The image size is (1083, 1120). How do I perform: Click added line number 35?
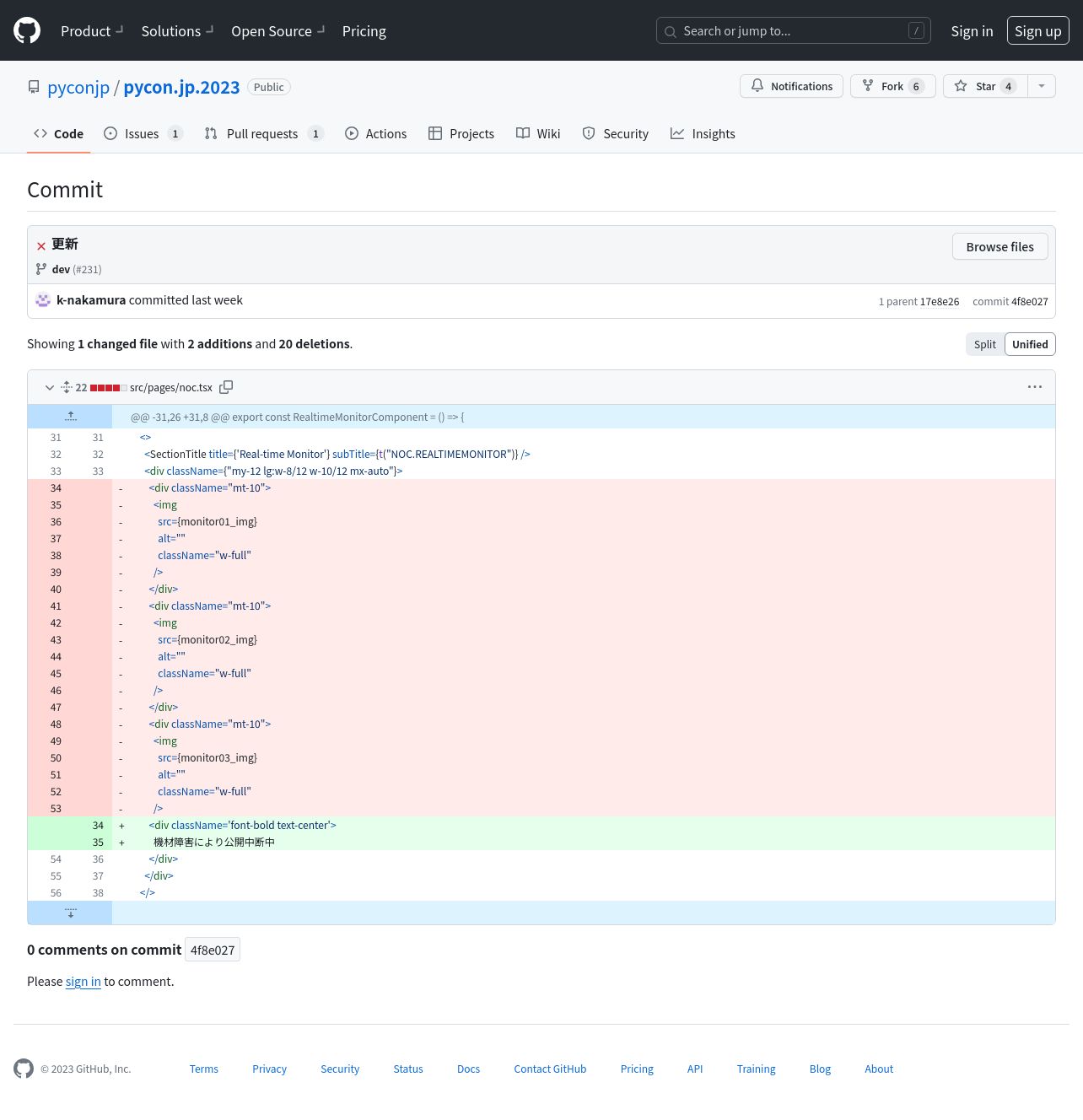(x=91, y=842)
